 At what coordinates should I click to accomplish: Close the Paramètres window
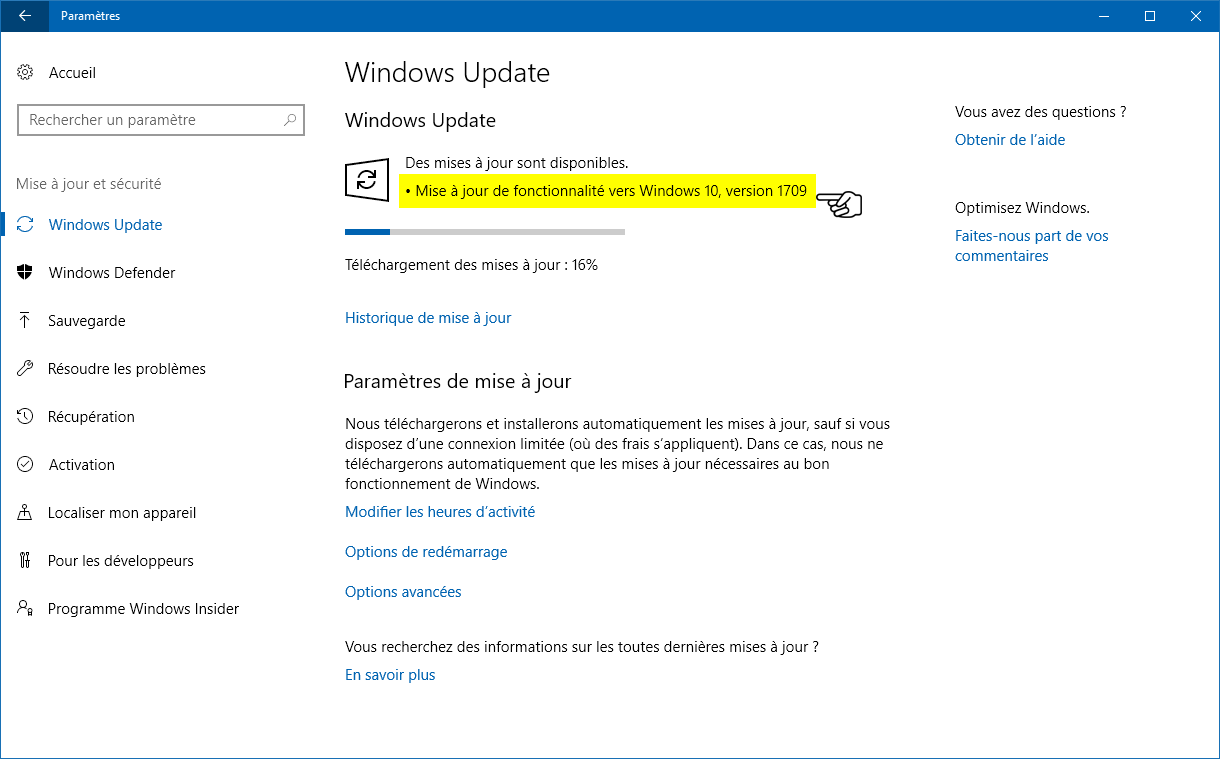[1196, 15]
